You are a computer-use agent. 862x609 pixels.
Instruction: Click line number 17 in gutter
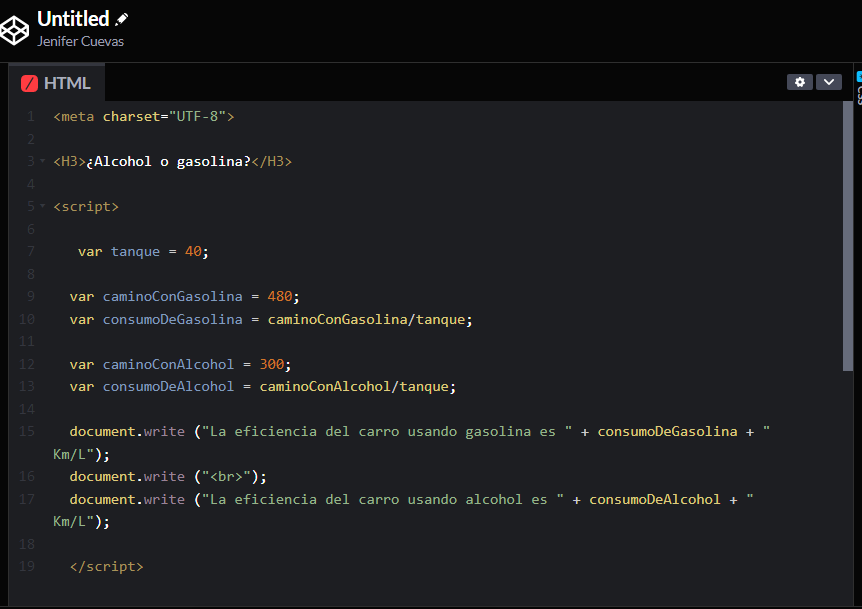26,499
